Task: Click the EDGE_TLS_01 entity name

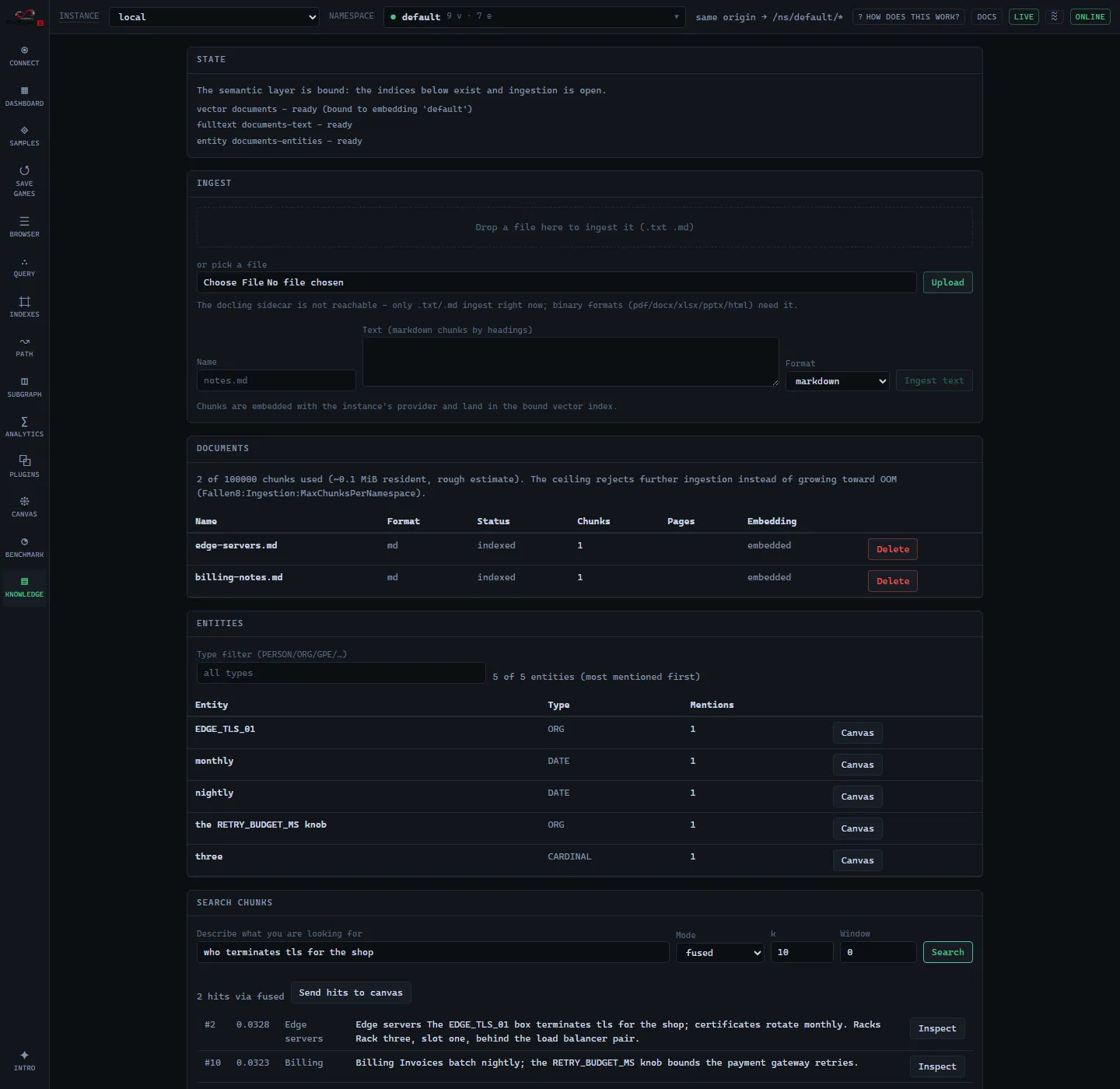Action: point(225,729)
